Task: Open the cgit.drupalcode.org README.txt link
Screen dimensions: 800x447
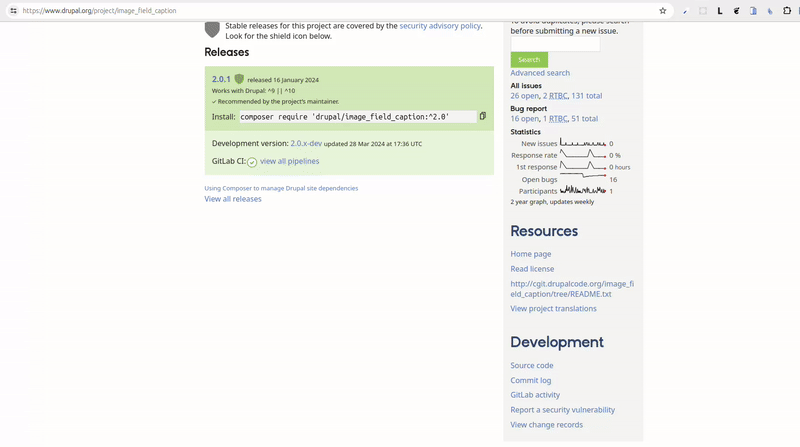Action: click(x=572, y=289)
